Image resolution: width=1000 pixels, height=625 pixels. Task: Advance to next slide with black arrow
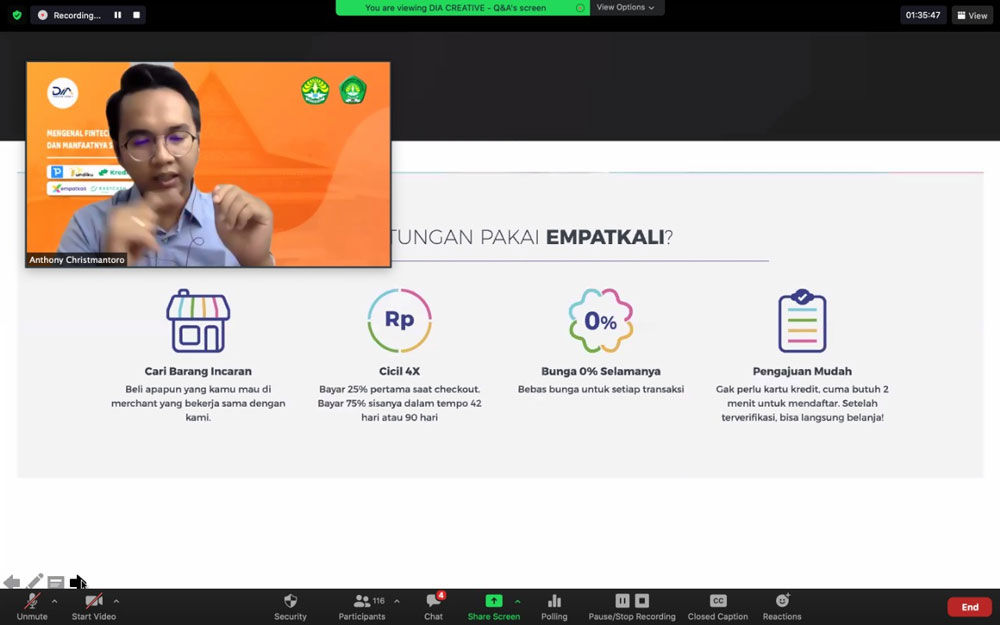click(78, 582)
